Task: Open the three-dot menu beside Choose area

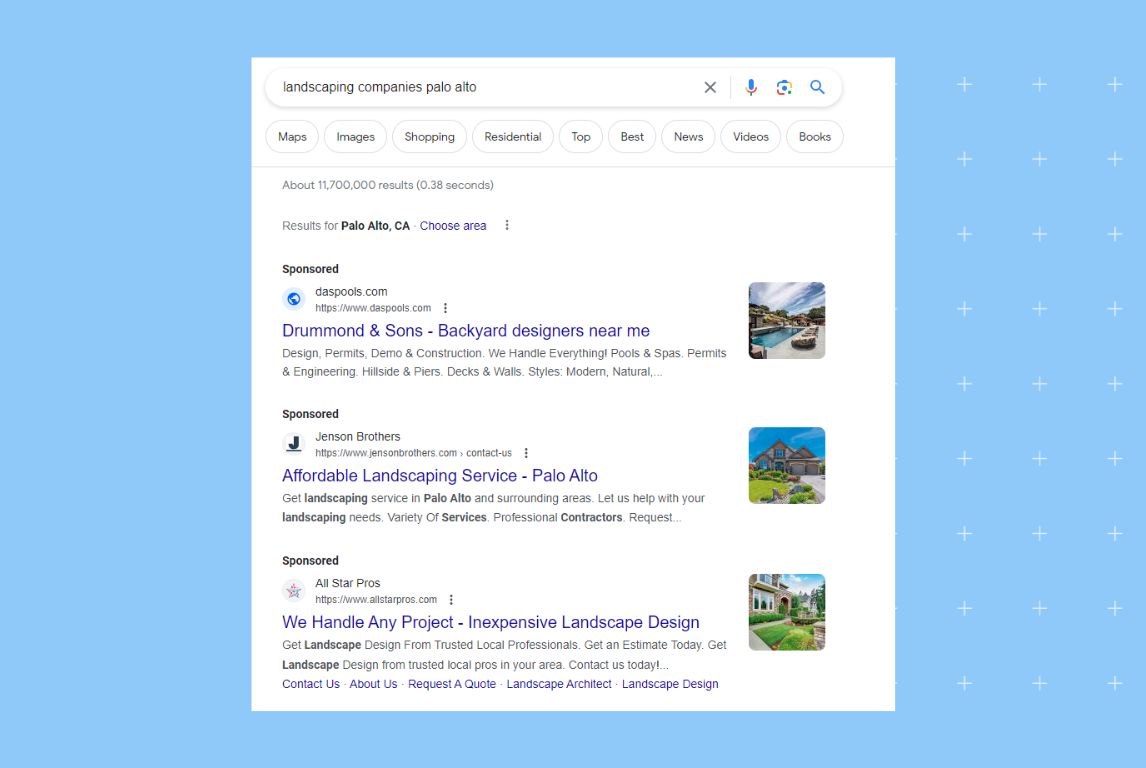Action: pyautogui.click(x=506, y=225)
